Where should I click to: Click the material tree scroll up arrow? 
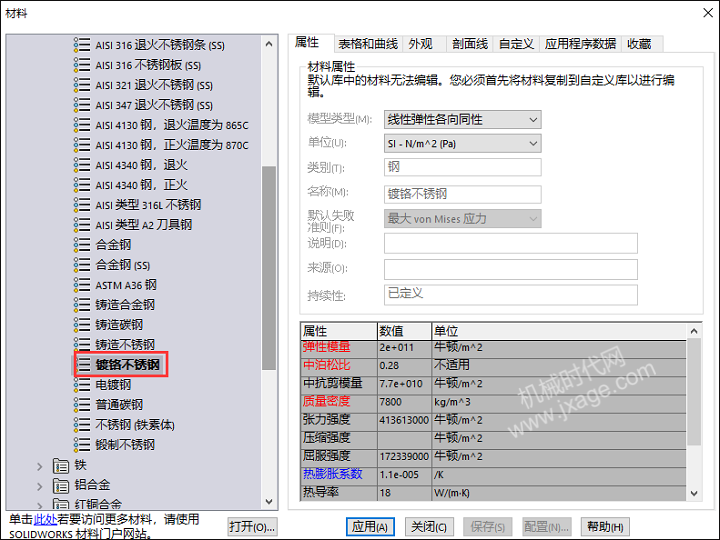pyautogui.click(x=269, y=44)
